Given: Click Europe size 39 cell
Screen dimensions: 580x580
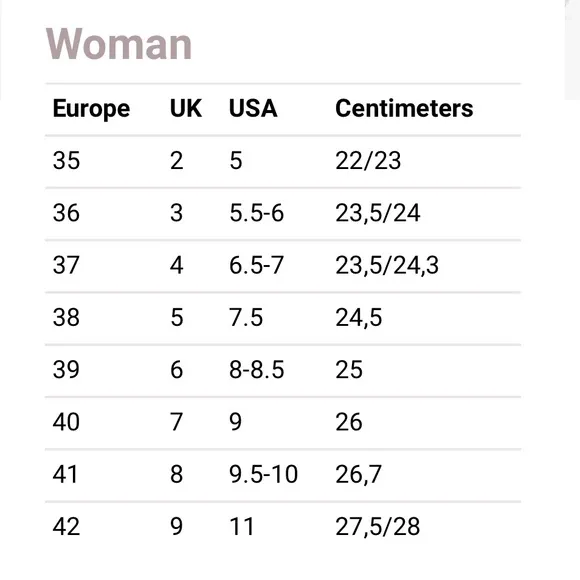Looking at the screenshot, I should coord(66,370).
